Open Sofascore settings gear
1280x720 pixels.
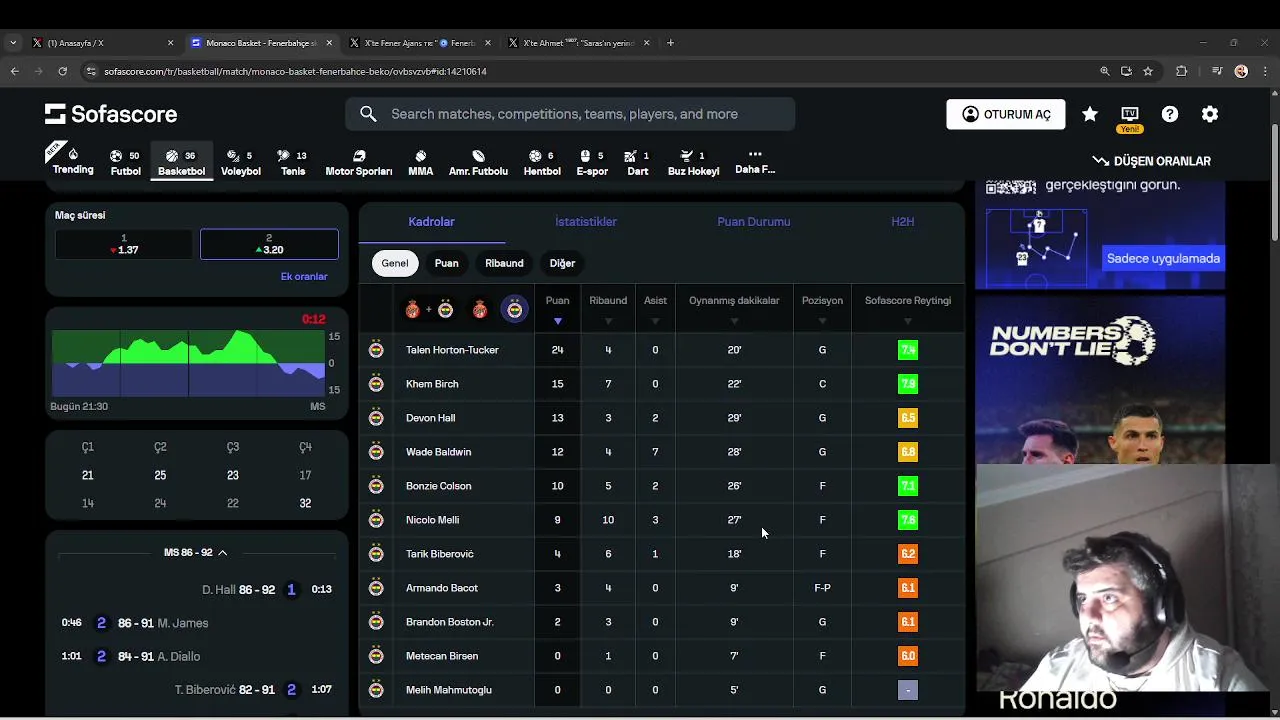pyautogui.click(x=1210, y=114)
